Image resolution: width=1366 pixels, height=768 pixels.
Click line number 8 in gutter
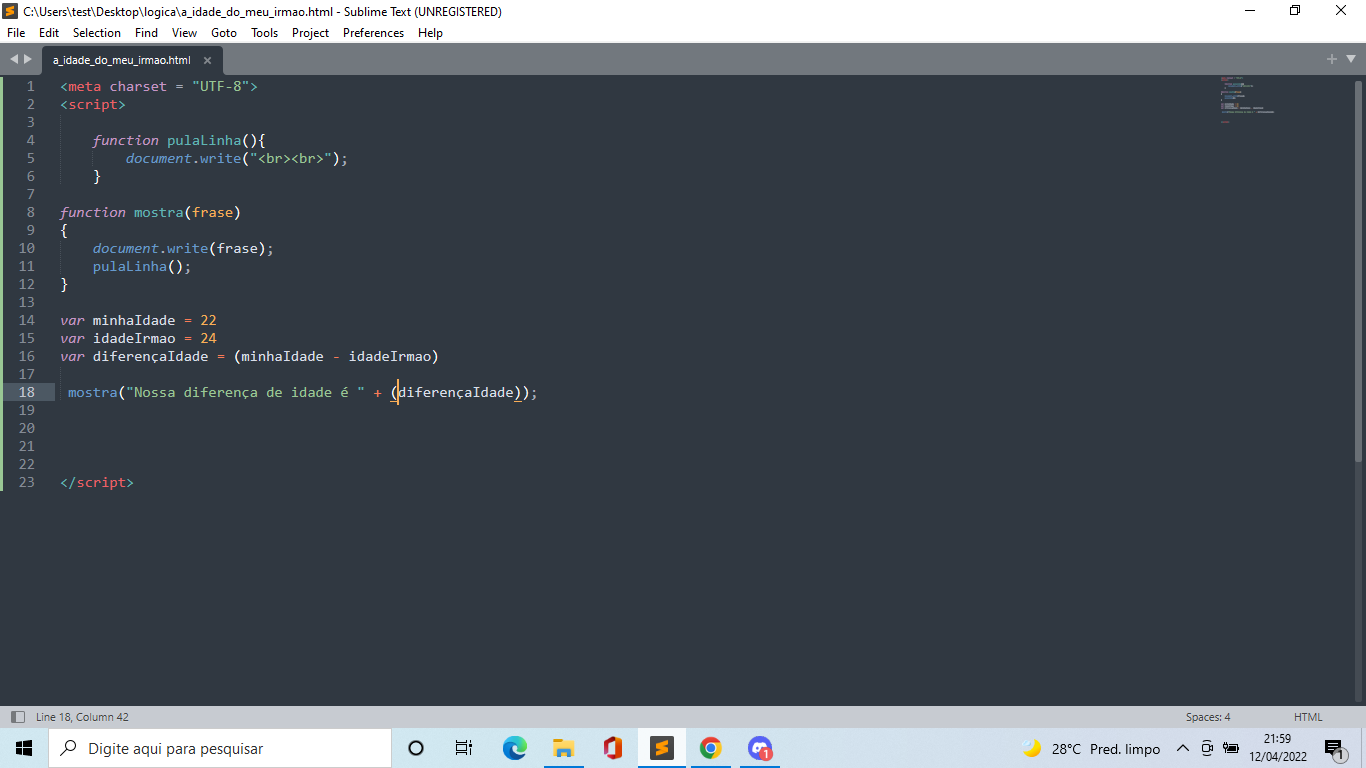[x=30, y=212]
